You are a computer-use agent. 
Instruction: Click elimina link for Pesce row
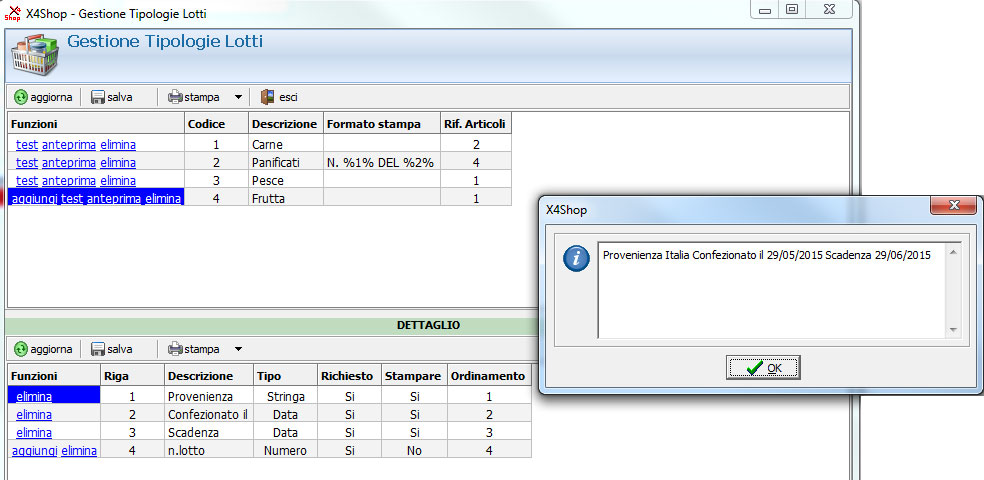pyautogui.click(x=118, y=181)
